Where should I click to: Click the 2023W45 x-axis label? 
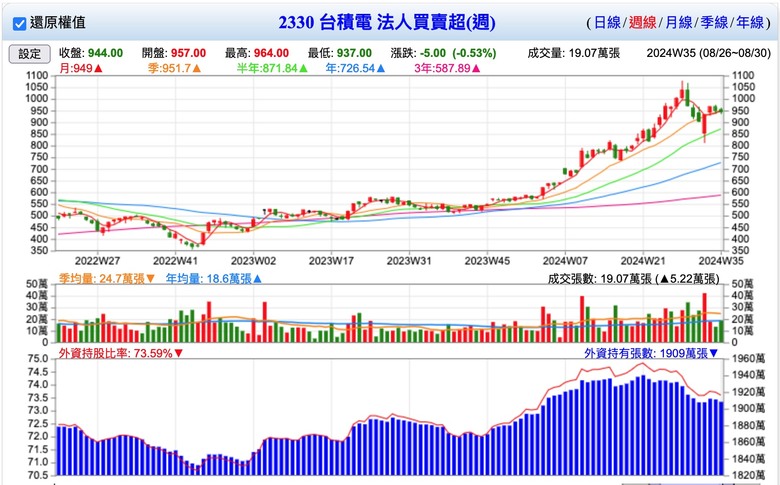(487, 261)
